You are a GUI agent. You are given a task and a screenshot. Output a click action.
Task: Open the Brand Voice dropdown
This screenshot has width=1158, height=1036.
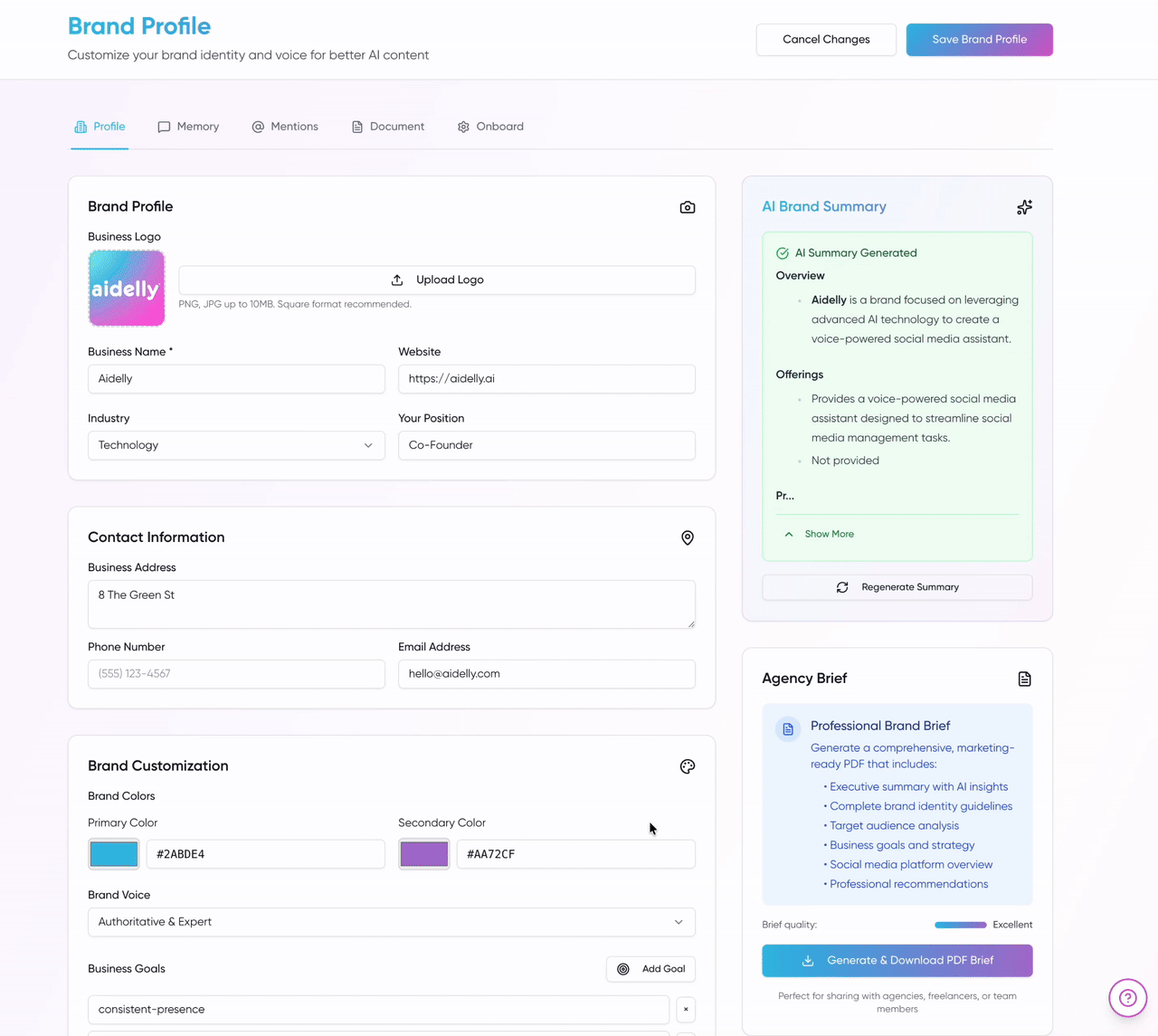click(391, 922)
